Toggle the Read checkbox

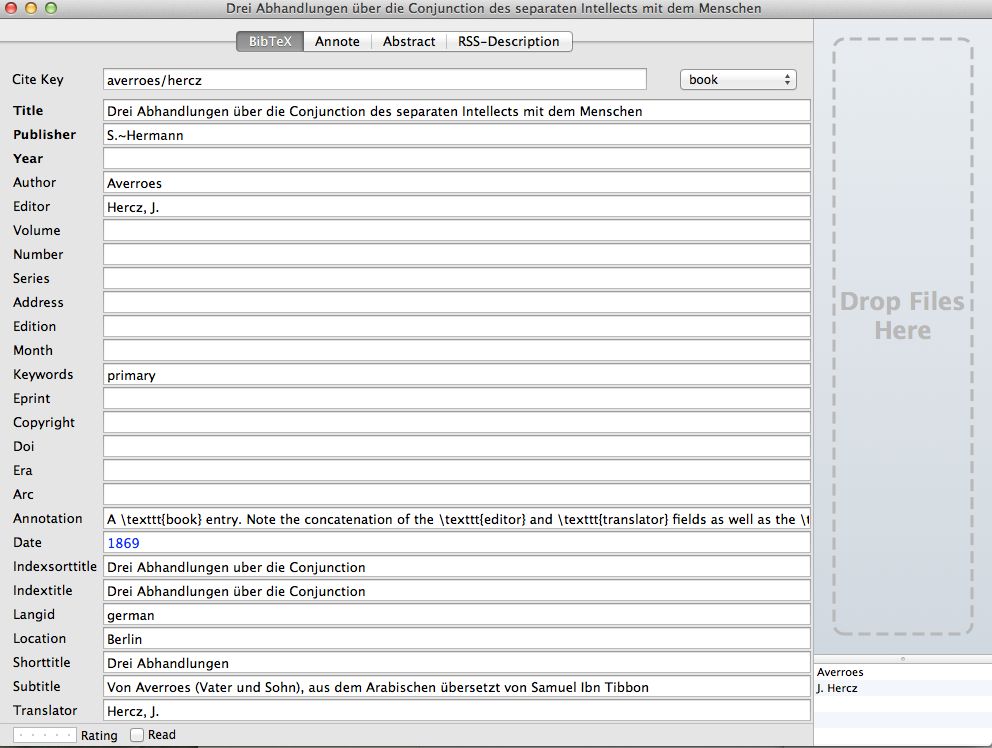click(x=137, y=735)
